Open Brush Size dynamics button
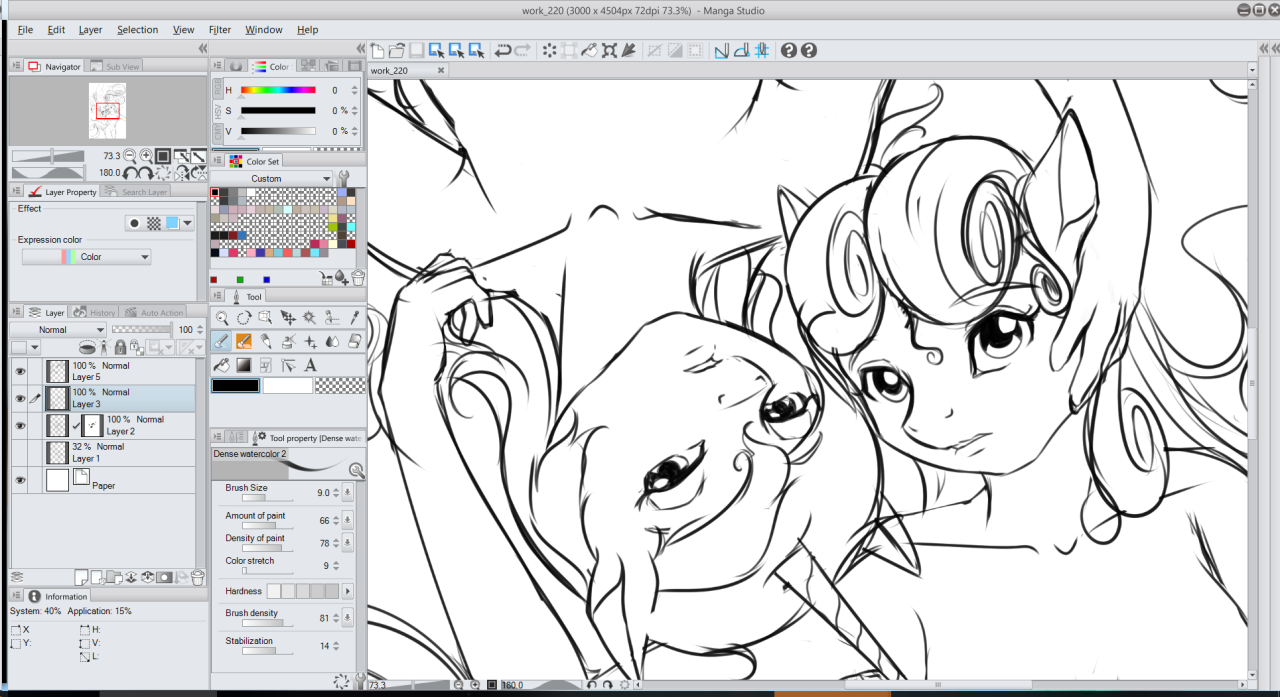 point(347,492)
